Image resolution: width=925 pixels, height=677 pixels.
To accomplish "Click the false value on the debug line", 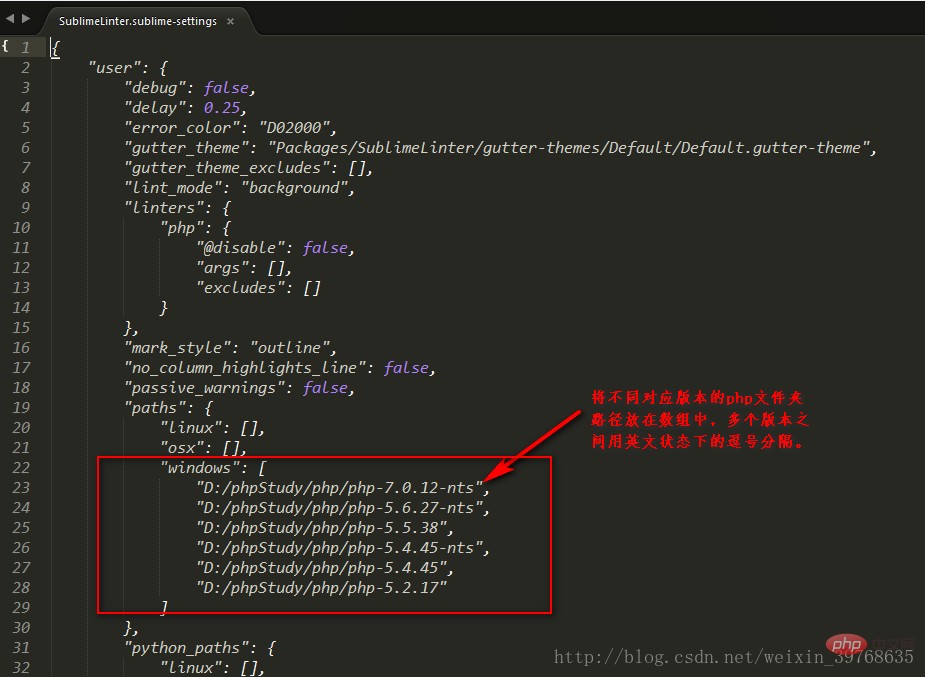I will click(226, 88).
